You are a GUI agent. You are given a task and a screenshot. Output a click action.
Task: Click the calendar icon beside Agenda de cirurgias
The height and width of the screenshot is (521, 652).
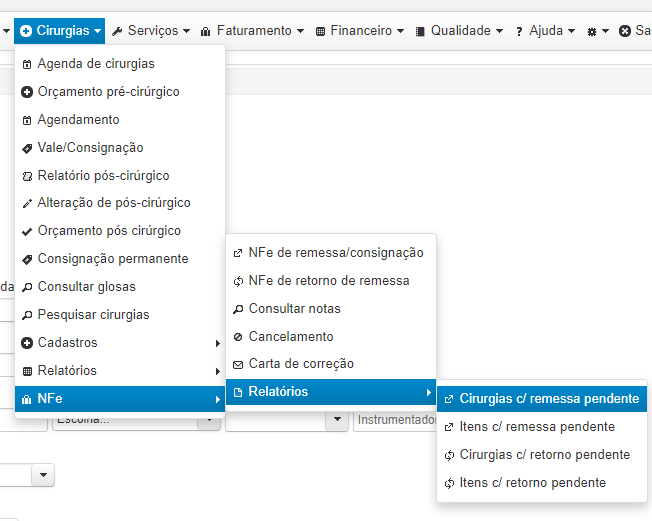pos(27,64)
